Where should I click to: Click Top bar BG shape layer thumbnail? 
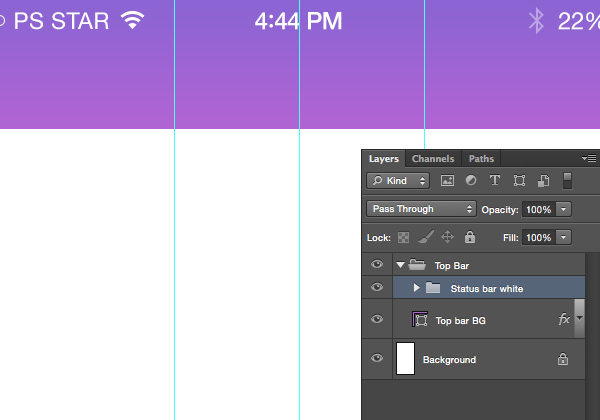pyautogui.click(x=420, y=319)
